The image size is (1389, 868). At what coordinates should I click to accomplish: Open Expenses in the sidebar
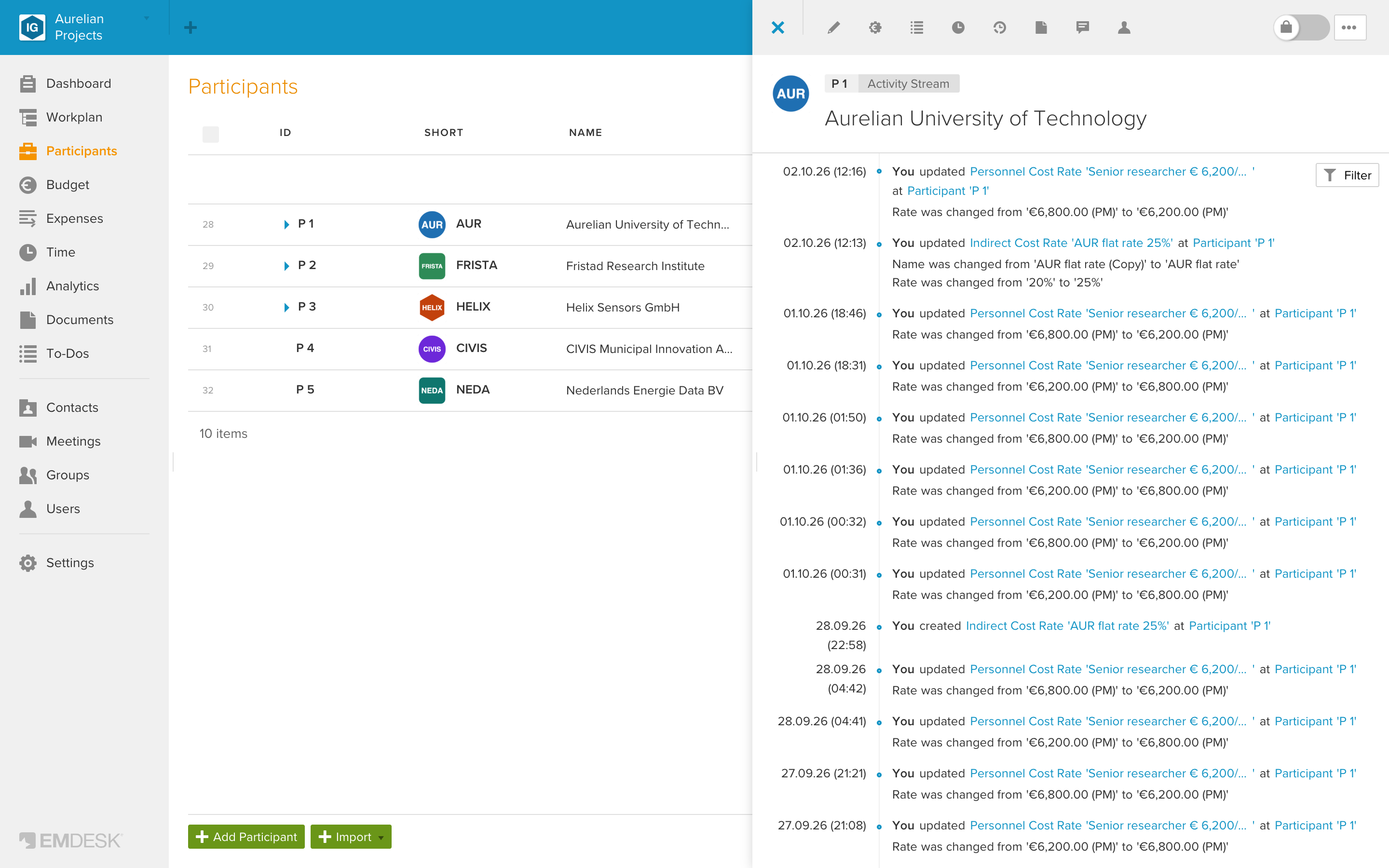click(75, 218)
